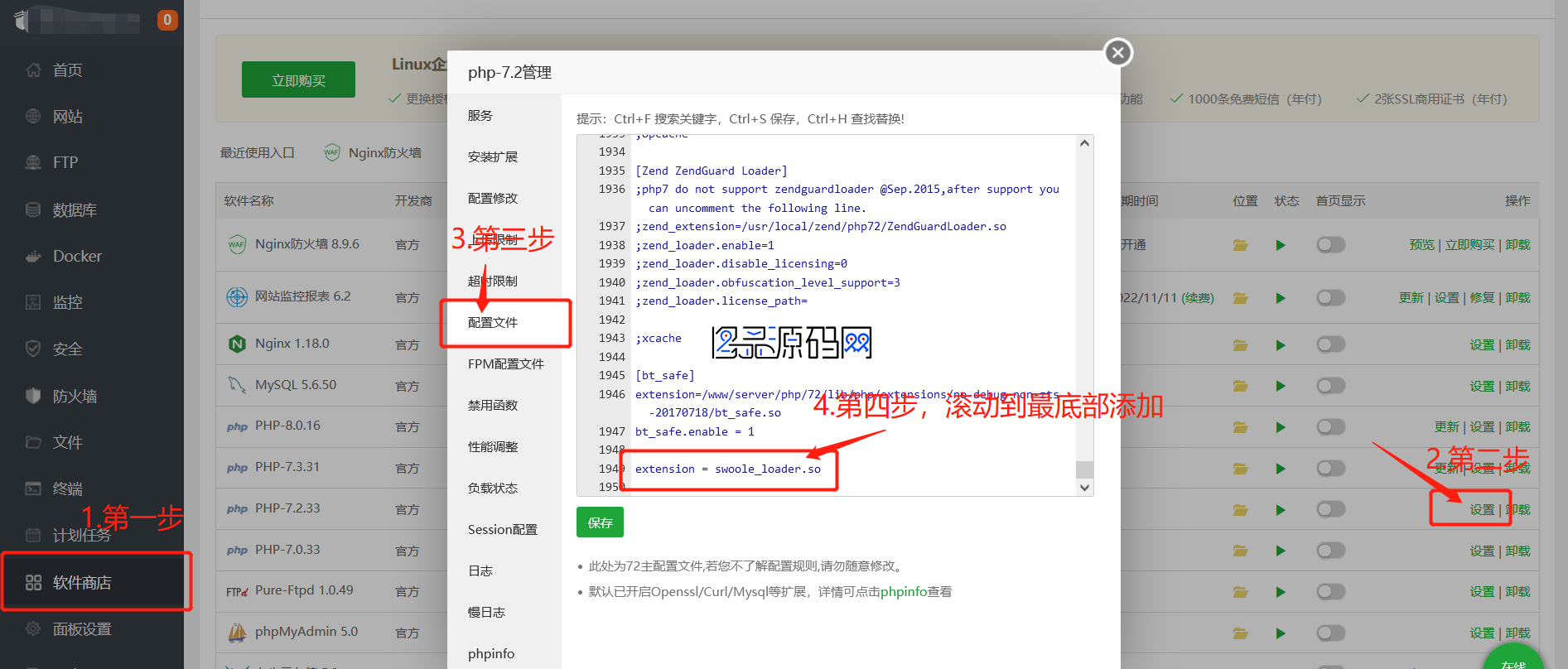Open phpinfo link in dialog note

(904, 592)
